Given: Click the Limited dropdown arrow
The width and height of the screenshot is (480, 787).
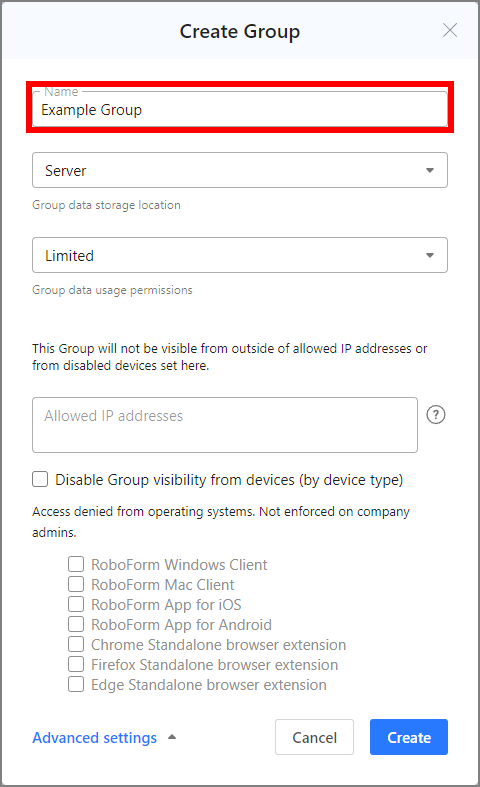Looking at the screenshot, I should [x=430, y=255].
